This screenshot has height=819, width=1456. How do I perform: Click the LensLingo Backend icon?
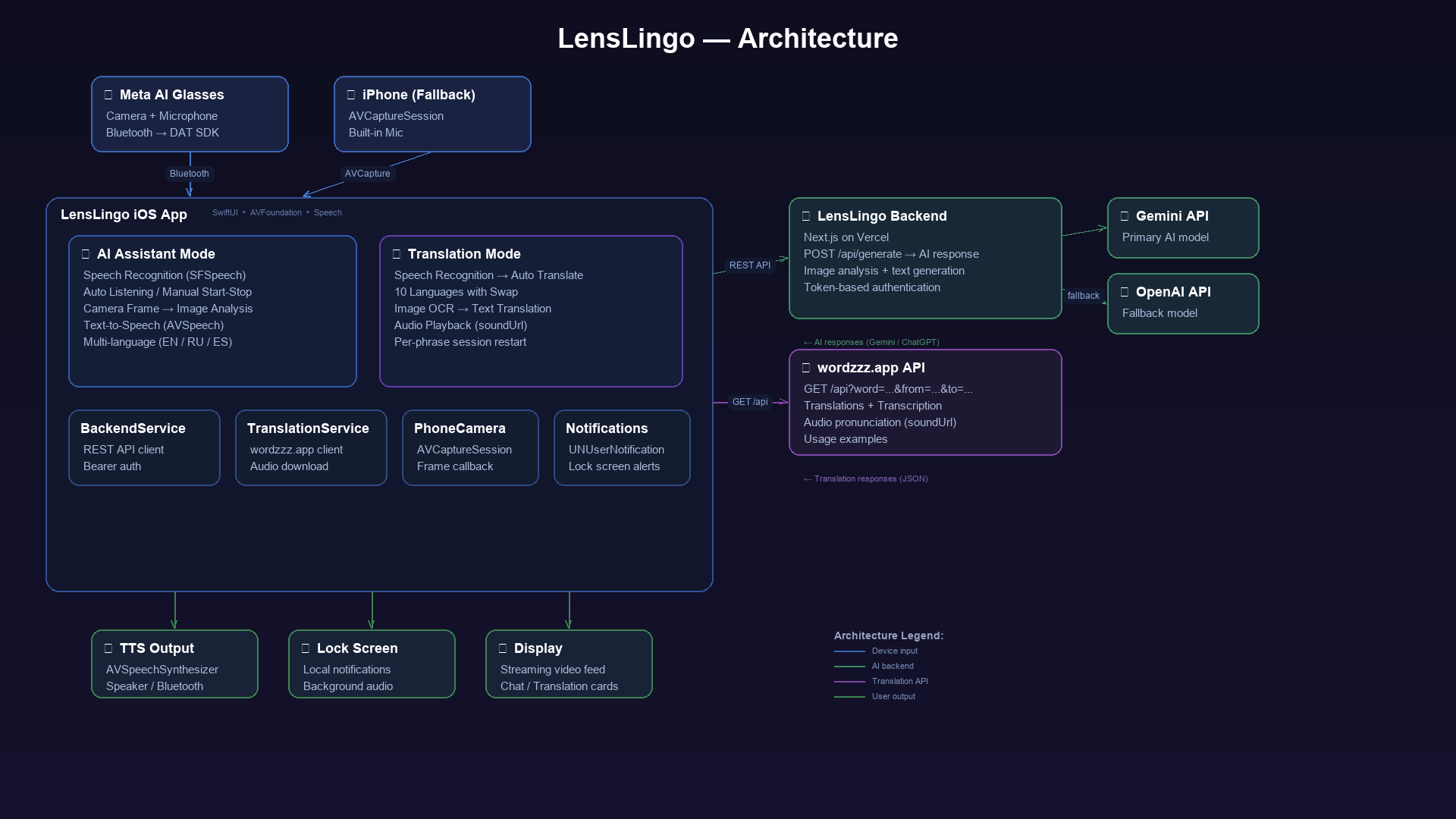[806, 217]
